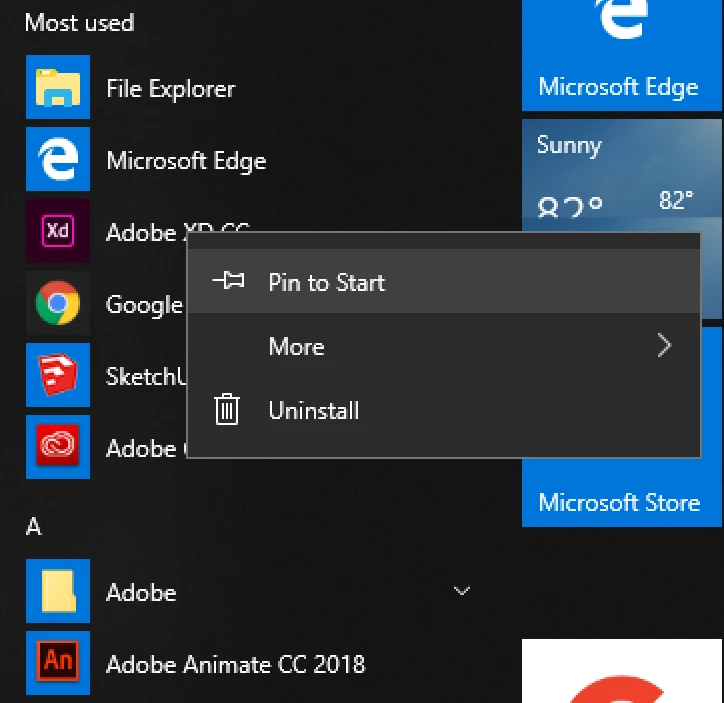Click the 'Google' Chrome label text

[145, 305]
